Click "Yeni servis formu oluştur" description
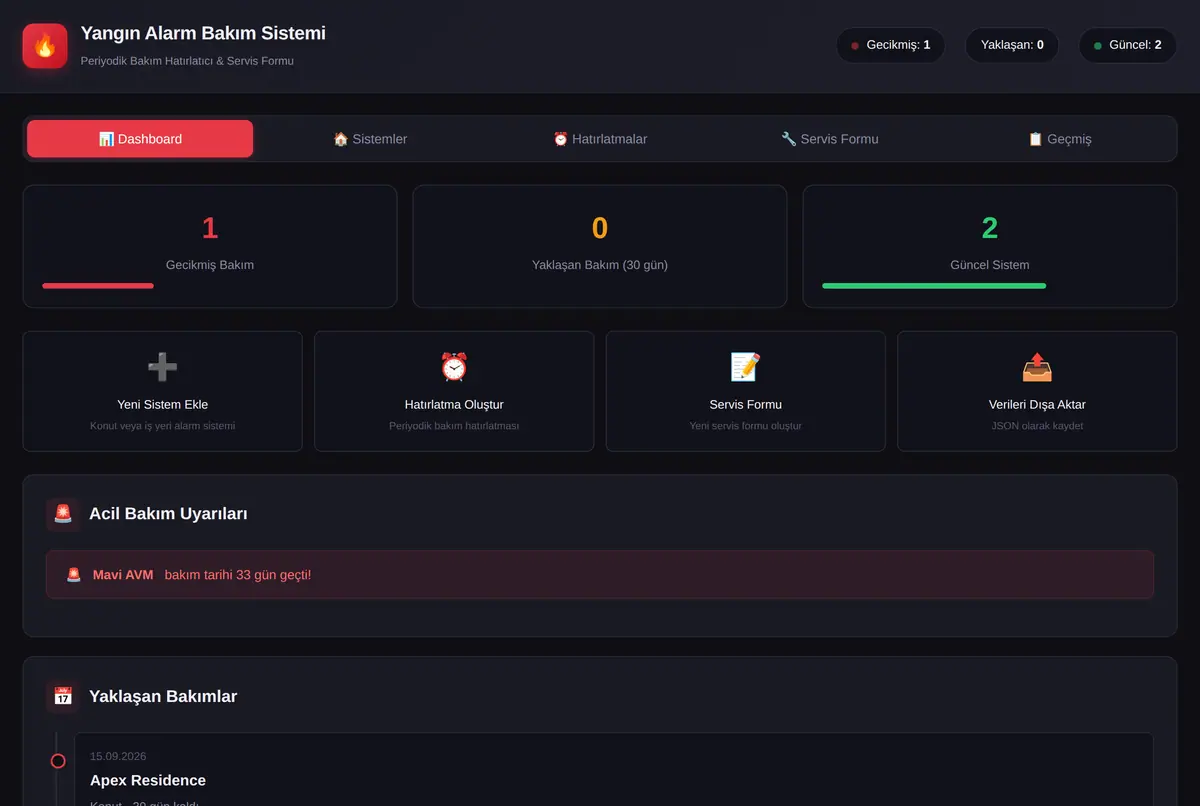Image resolution: width=1200 pixels, height=806 pixels. pos(746,426)
